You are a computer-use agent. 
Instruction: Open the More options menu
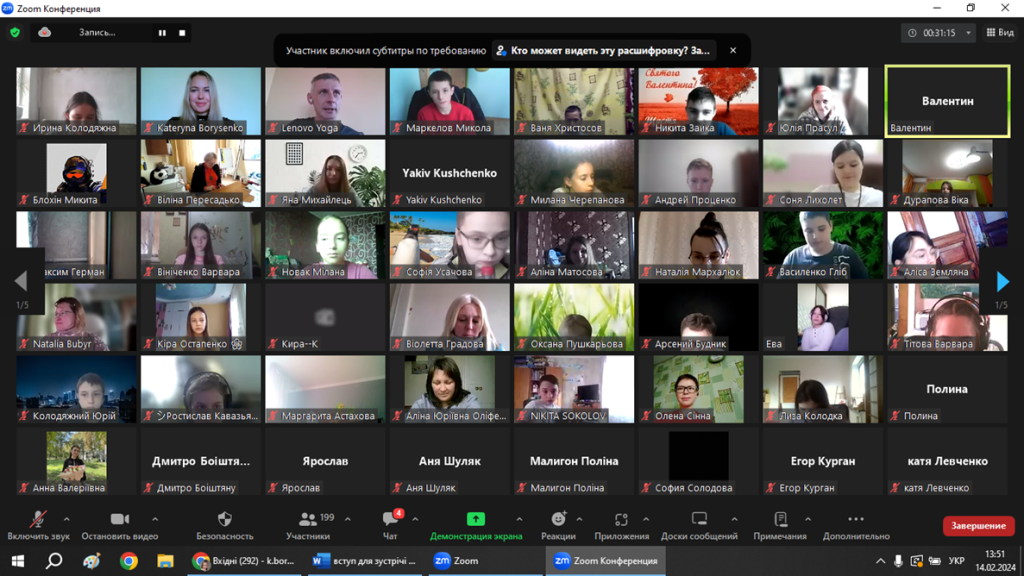point(855,524)
